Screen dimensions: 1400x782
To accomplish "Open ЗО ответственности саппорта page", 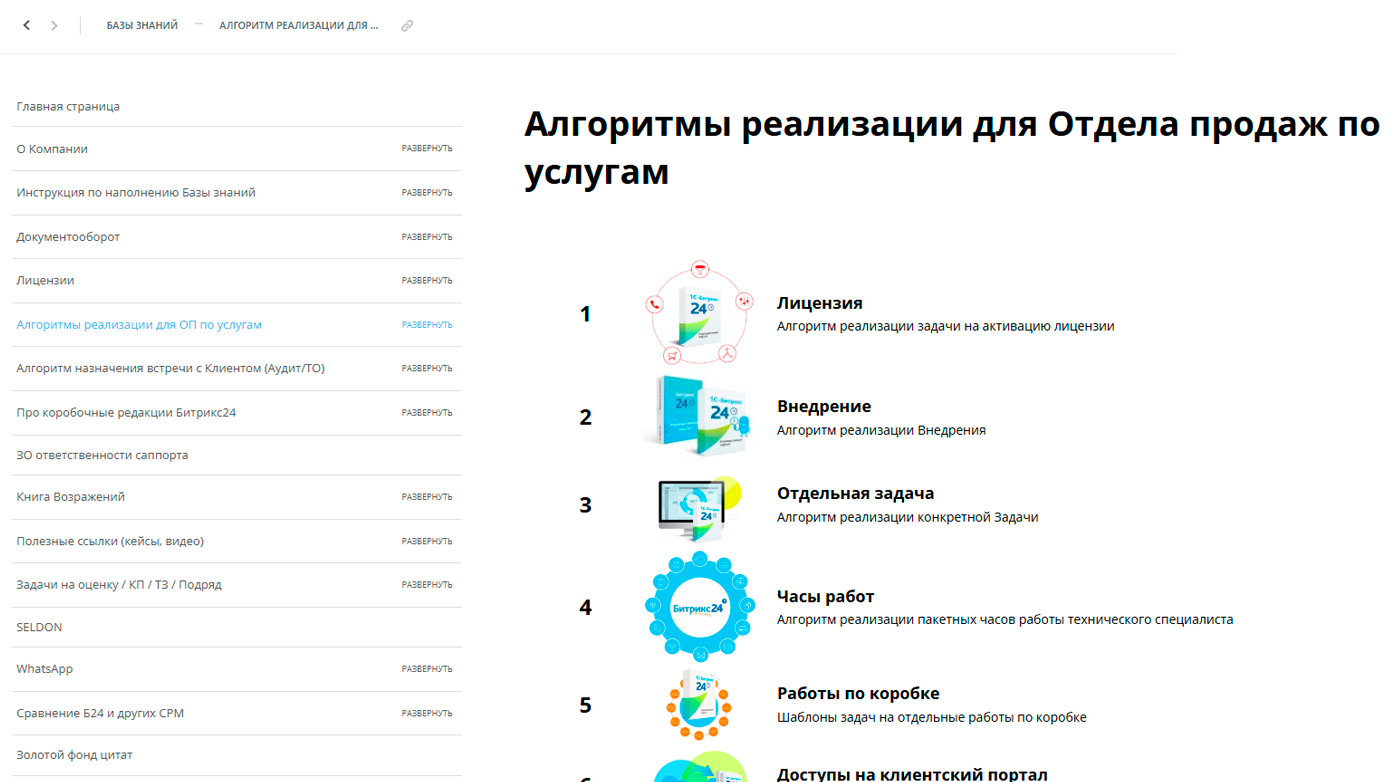I will [x=102, y=455].
